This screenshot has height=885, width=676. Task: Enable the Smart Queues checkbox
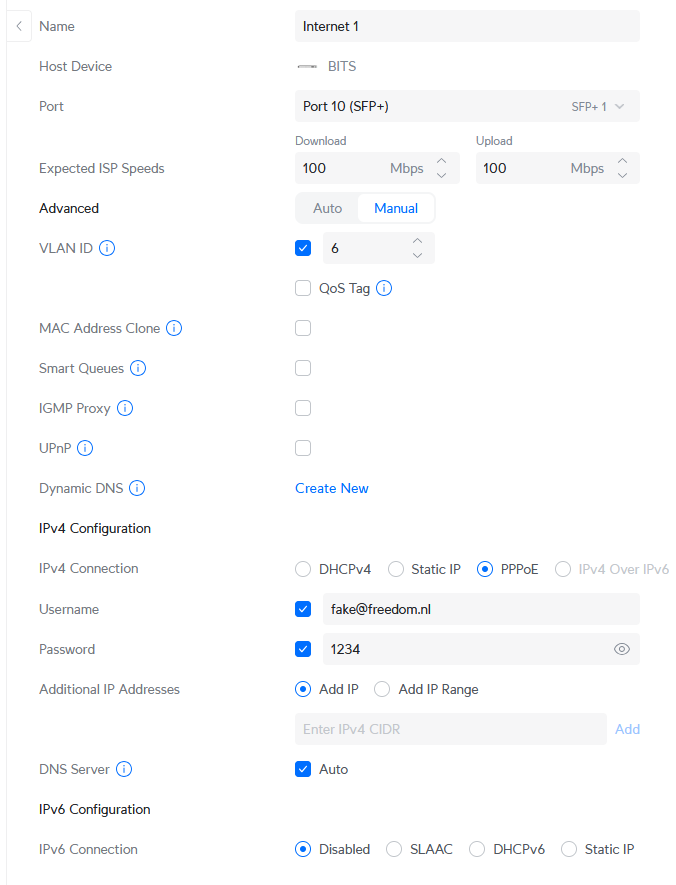point(303,368)
